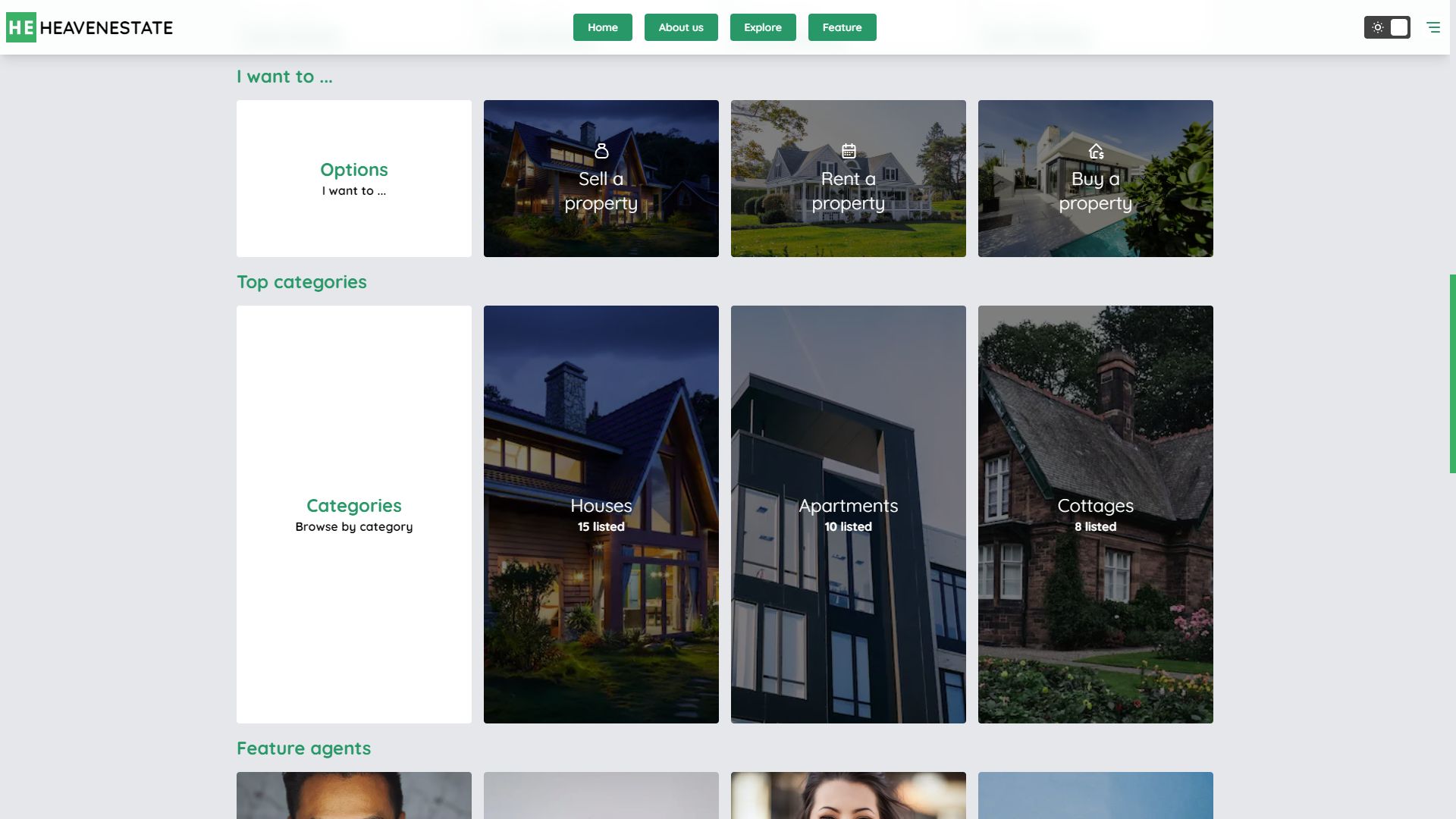Click the Explore button
The height and width of the screenshot is (819, 1456).
click(762, 27)
